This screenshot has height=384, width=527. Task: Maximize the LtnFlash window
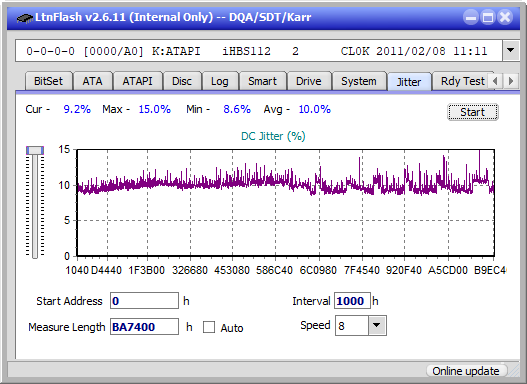point(488,17)
